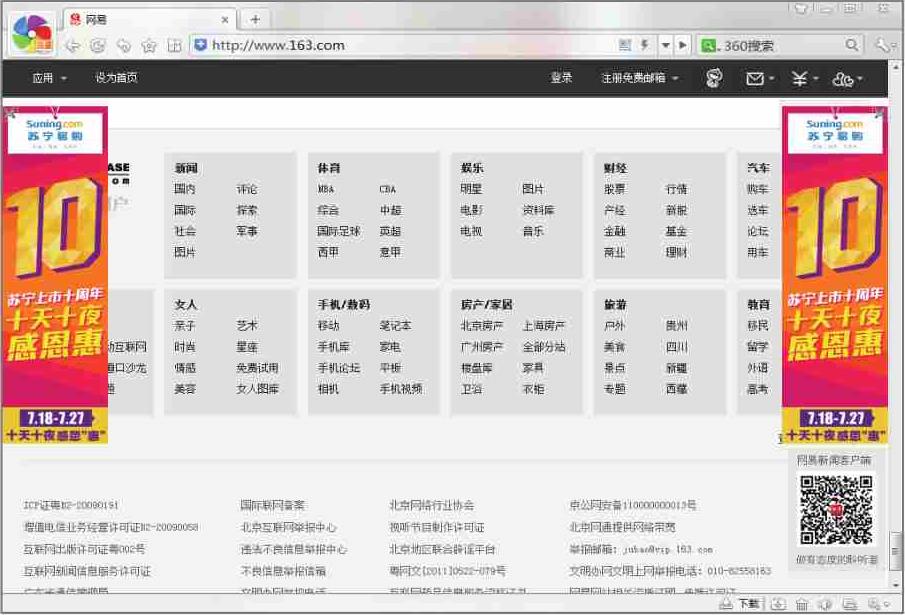Click the 设为首页 link
905x615 pixels.
point(116,78)
